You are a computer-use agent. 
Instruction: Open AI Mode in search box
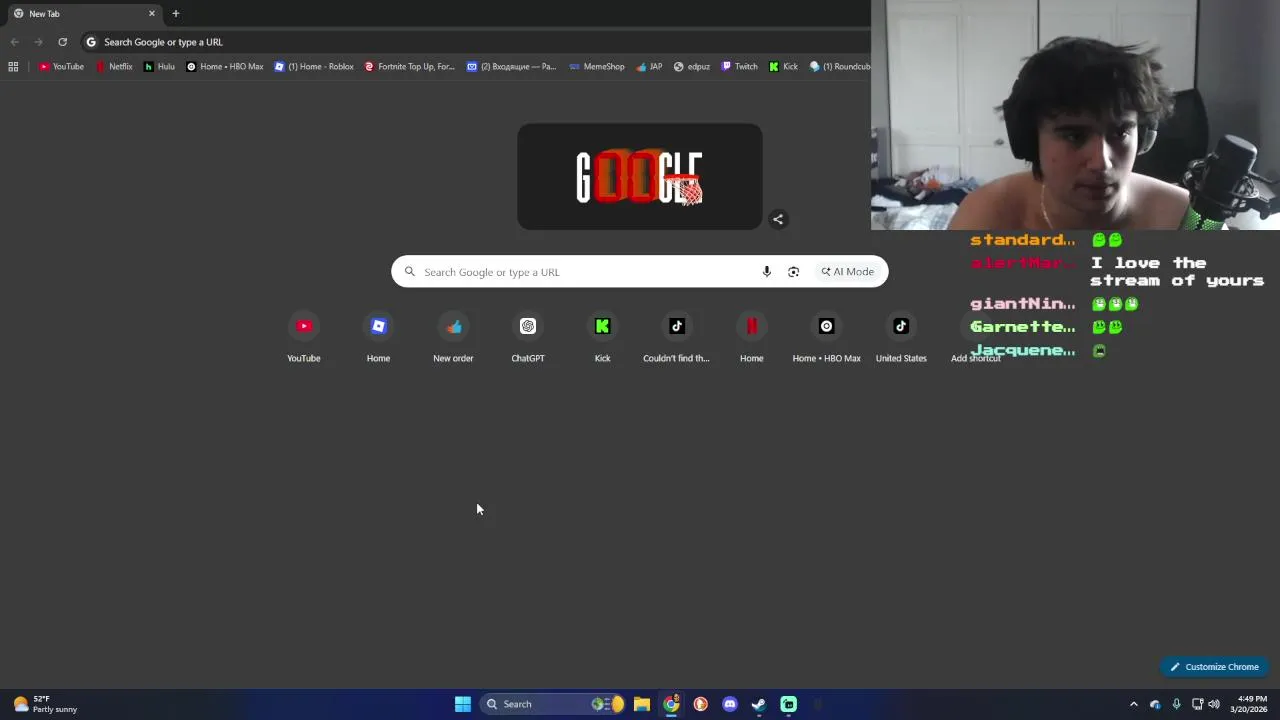pyautogui.click(x=848, y=272)
